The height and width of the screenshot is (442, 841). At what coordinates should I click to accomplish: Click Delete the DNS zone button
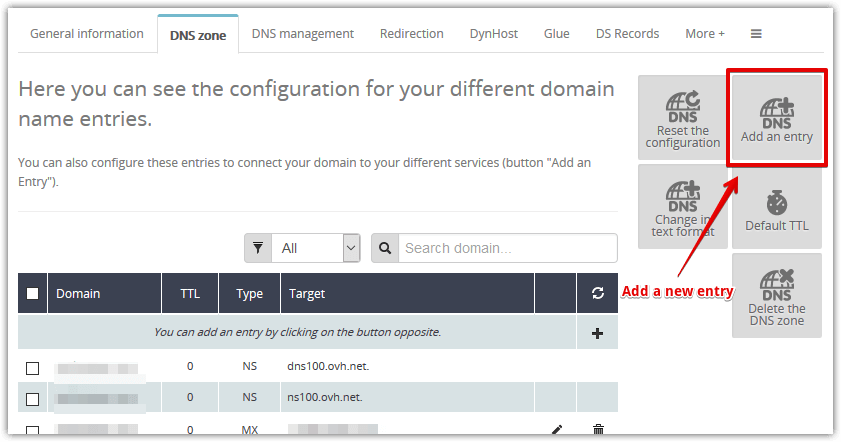pos(776,295)
